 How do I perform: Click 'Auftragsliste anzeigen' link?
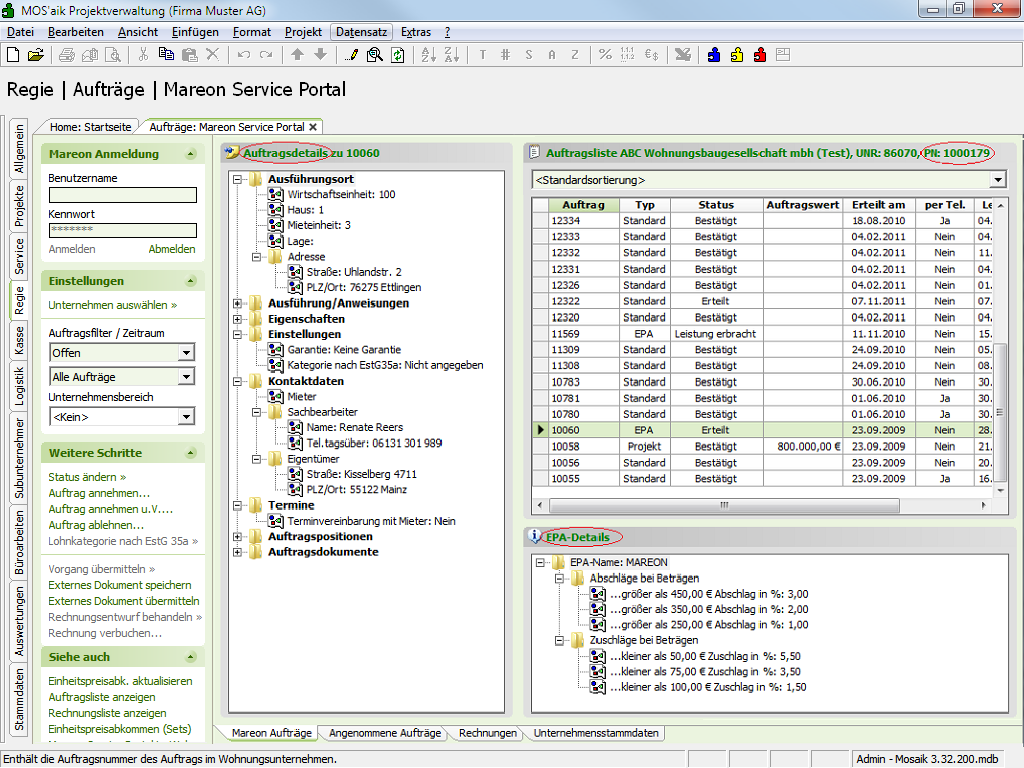(102, 697)
